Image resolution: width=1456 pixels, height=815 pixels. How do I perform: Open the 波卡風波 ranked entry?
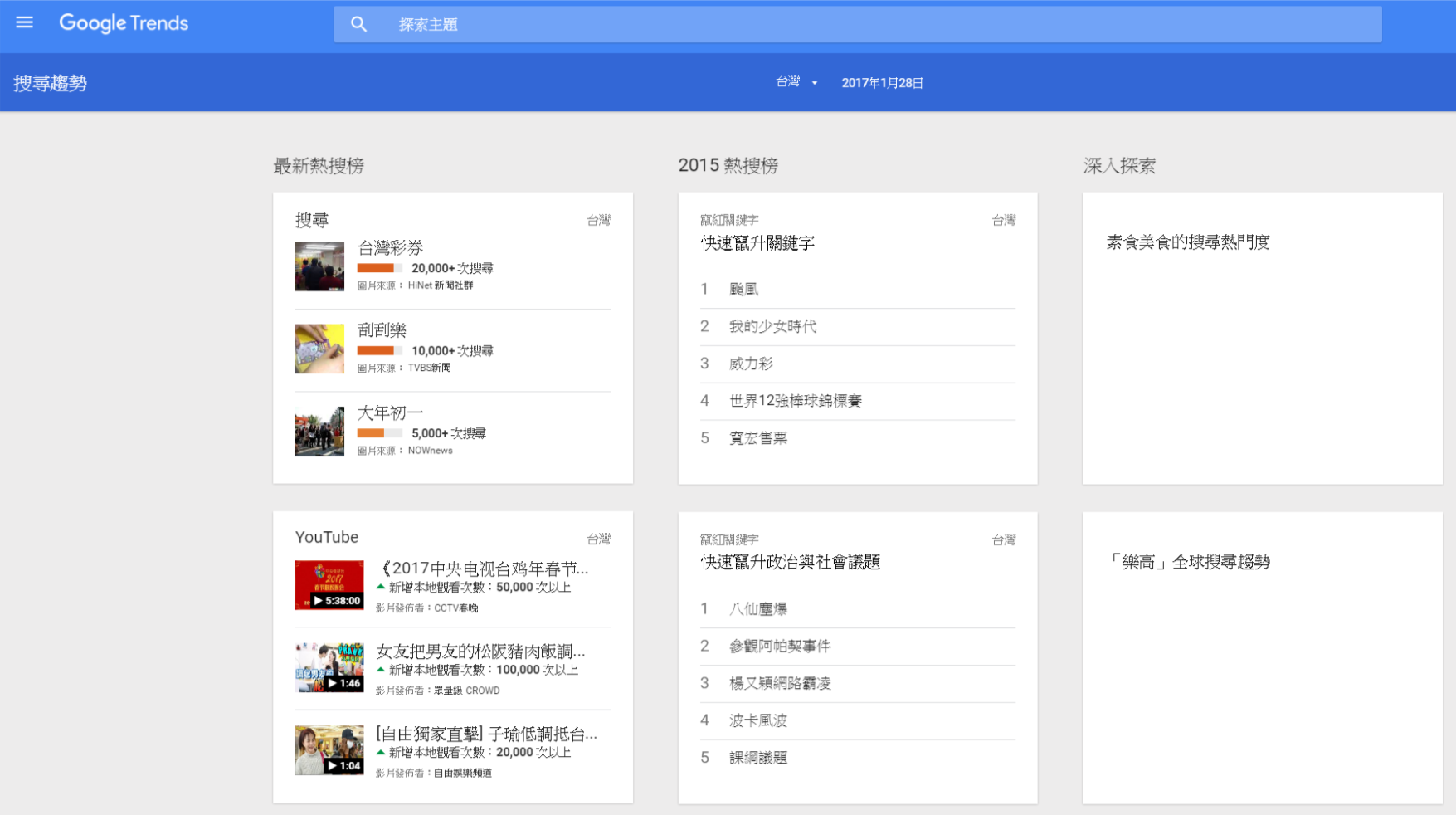[757, 720]
